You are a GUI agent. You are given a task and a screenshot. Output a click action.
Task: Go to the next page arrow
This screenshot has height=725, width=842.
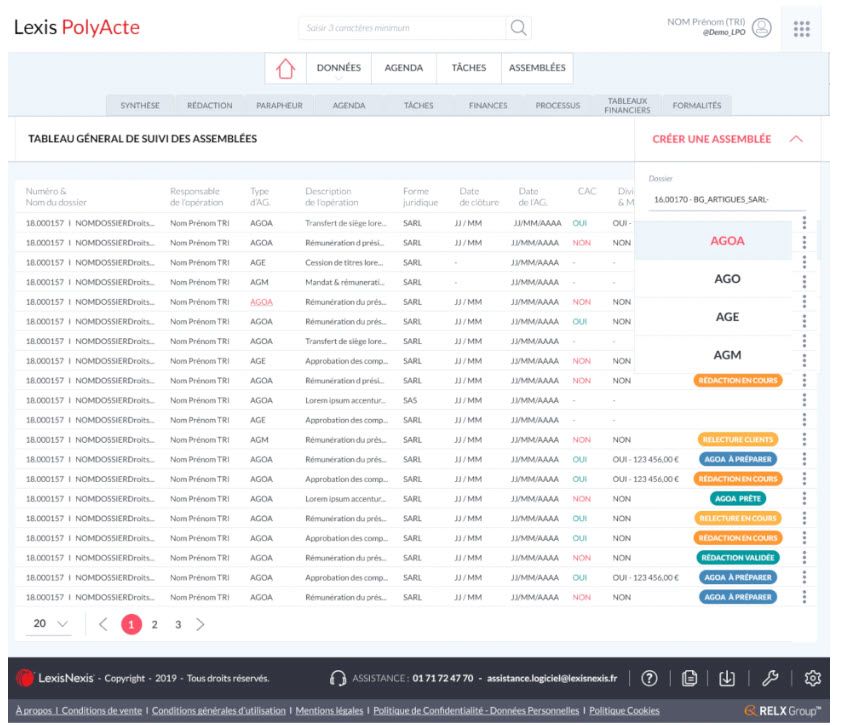point(200,624)
